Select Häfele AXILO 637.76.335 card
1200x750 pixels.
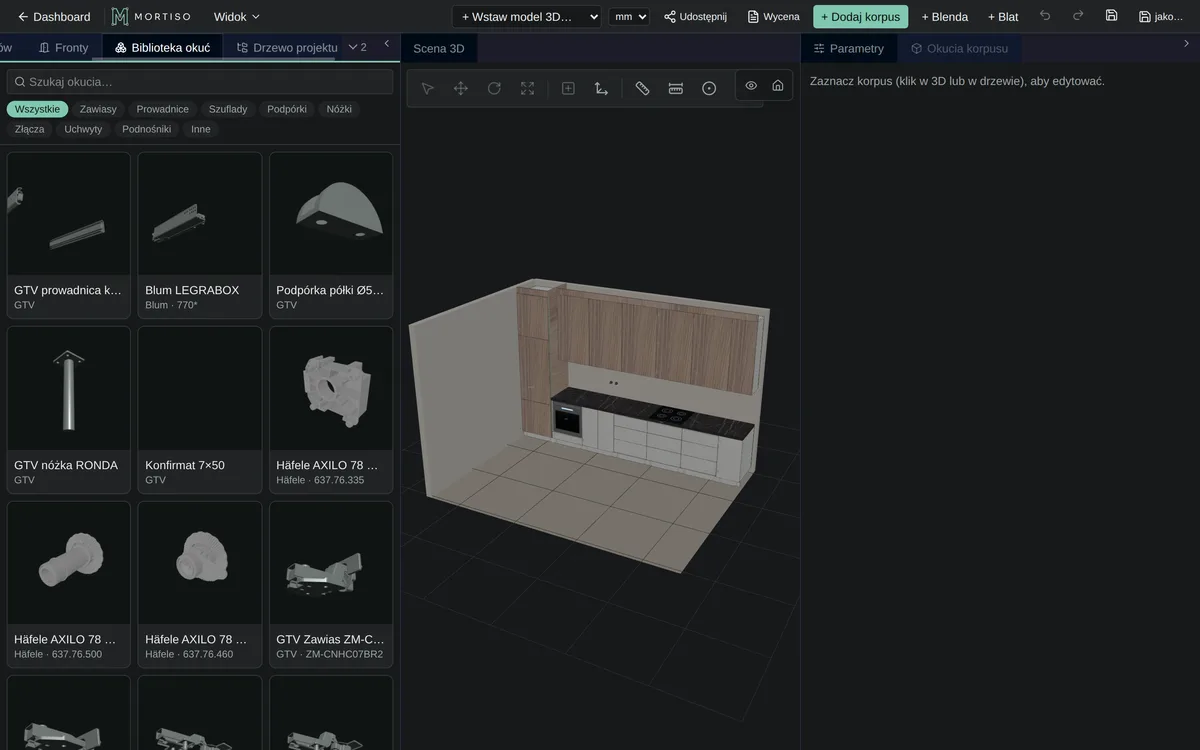331,410
